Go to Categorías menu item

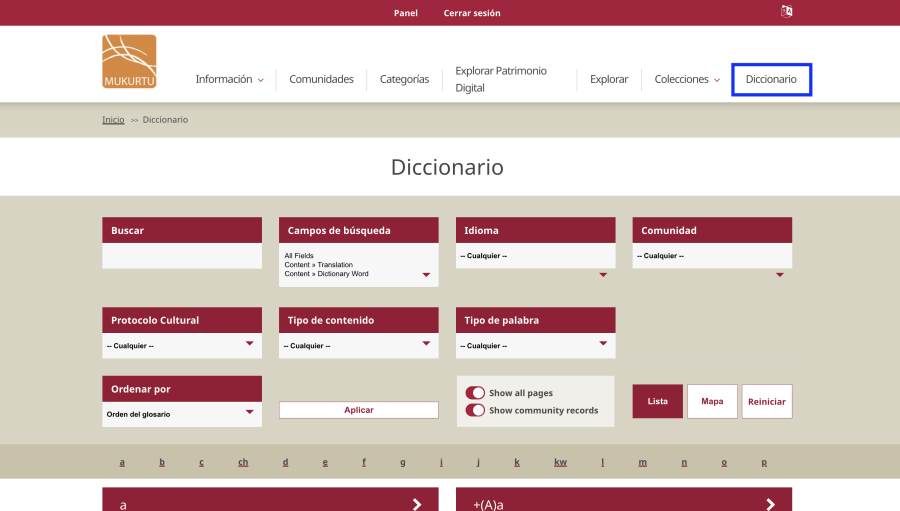click(404, 79)
